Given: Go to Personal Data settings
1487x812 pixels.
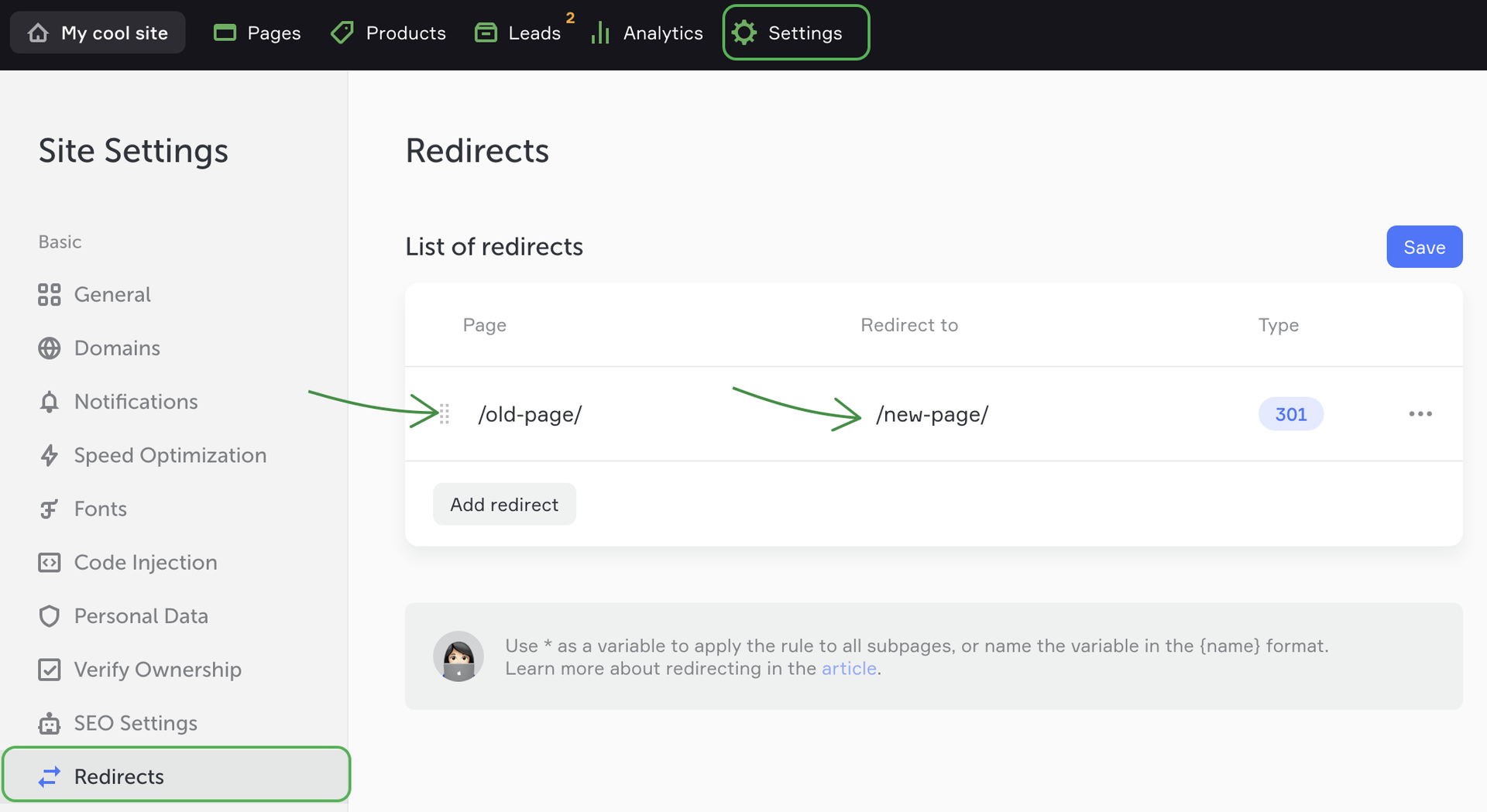Looking at the screenshot, I should tap(141, 616).
